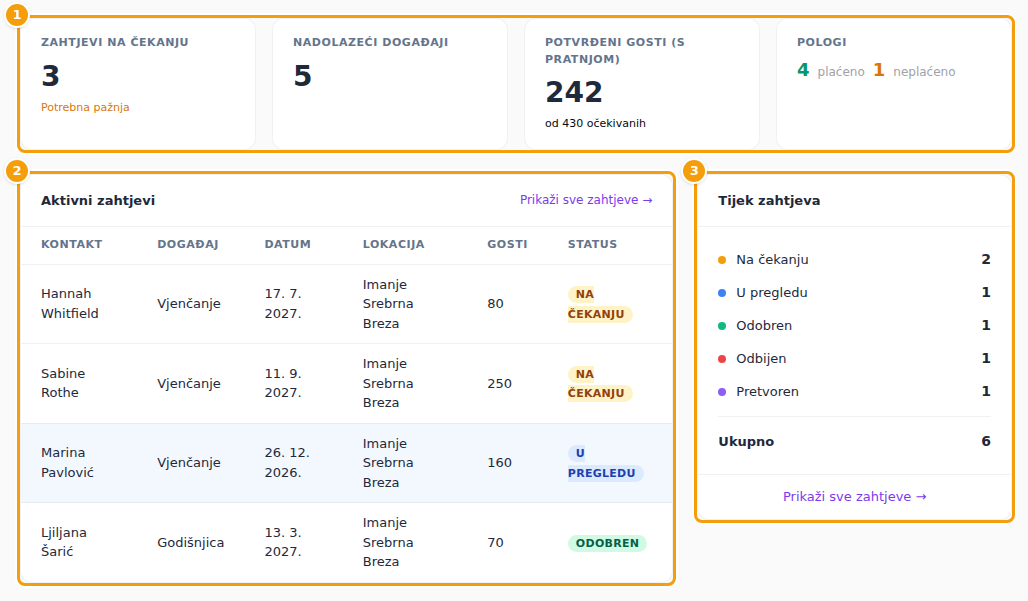
Task: Click the date "11. 9. 2027."
Action: (x=283, y=383)
